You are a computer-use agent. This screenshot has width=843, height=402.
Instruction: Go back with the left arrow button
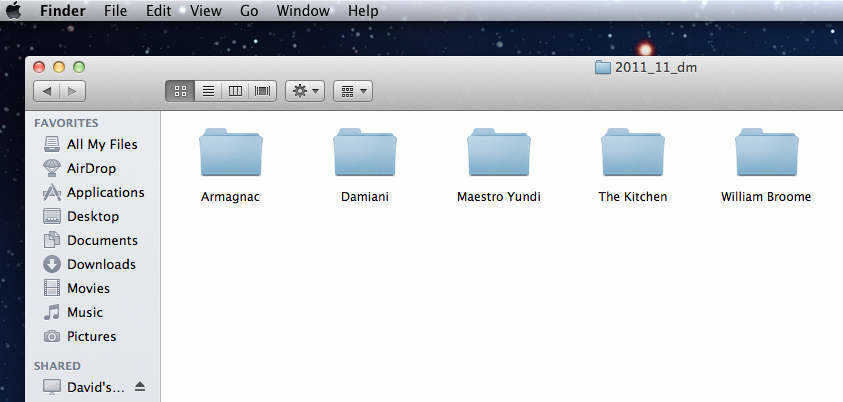pyautogui.click(x=47, y=91)
